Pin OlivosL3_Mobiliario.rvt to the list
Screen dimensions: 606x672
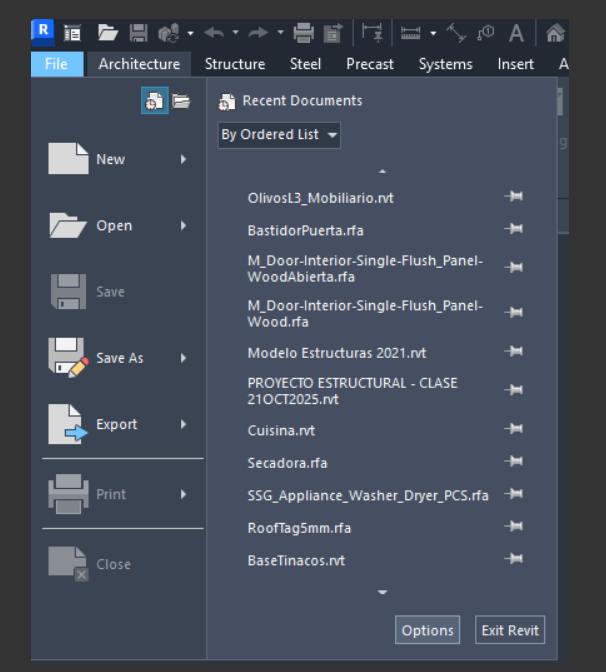[x=514, y=197]
